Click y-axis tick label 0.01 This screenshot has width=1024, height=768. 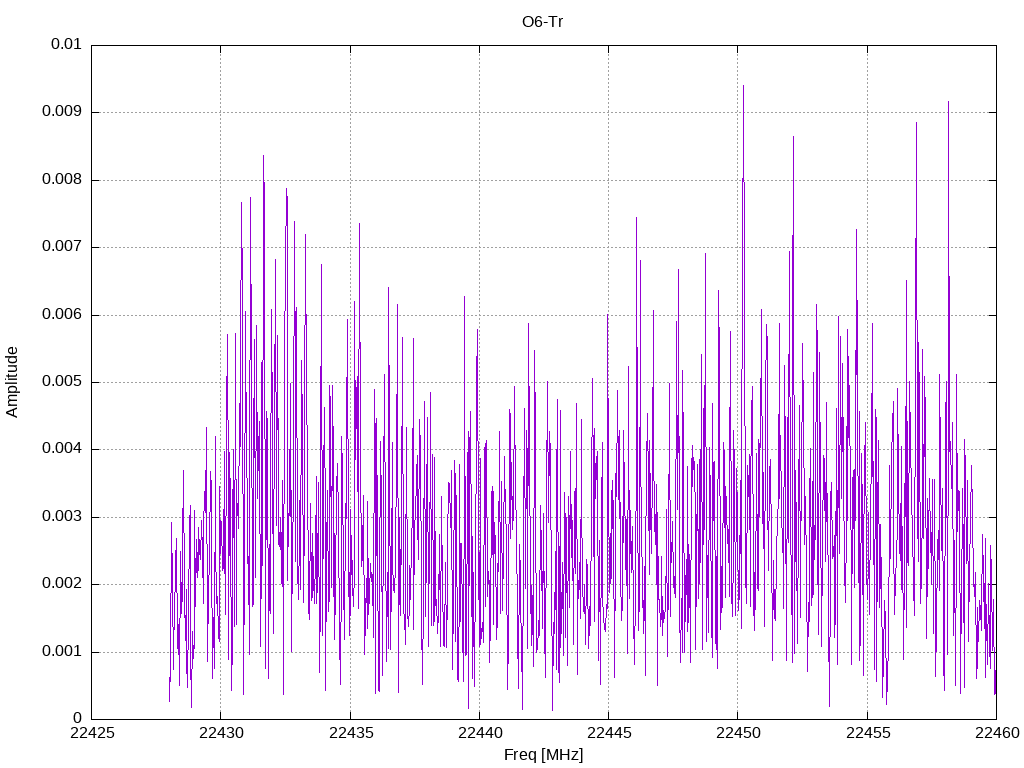coord(67,44)
